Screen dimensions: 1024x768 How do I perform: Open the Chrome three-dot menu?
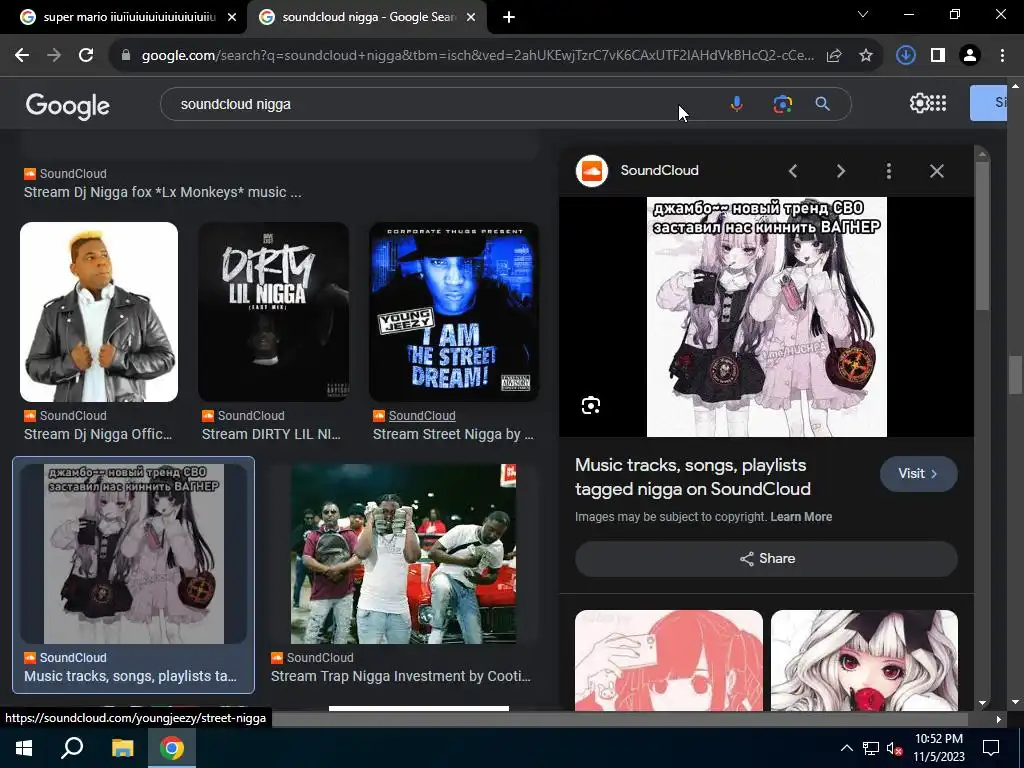[x=1002, y=56]
